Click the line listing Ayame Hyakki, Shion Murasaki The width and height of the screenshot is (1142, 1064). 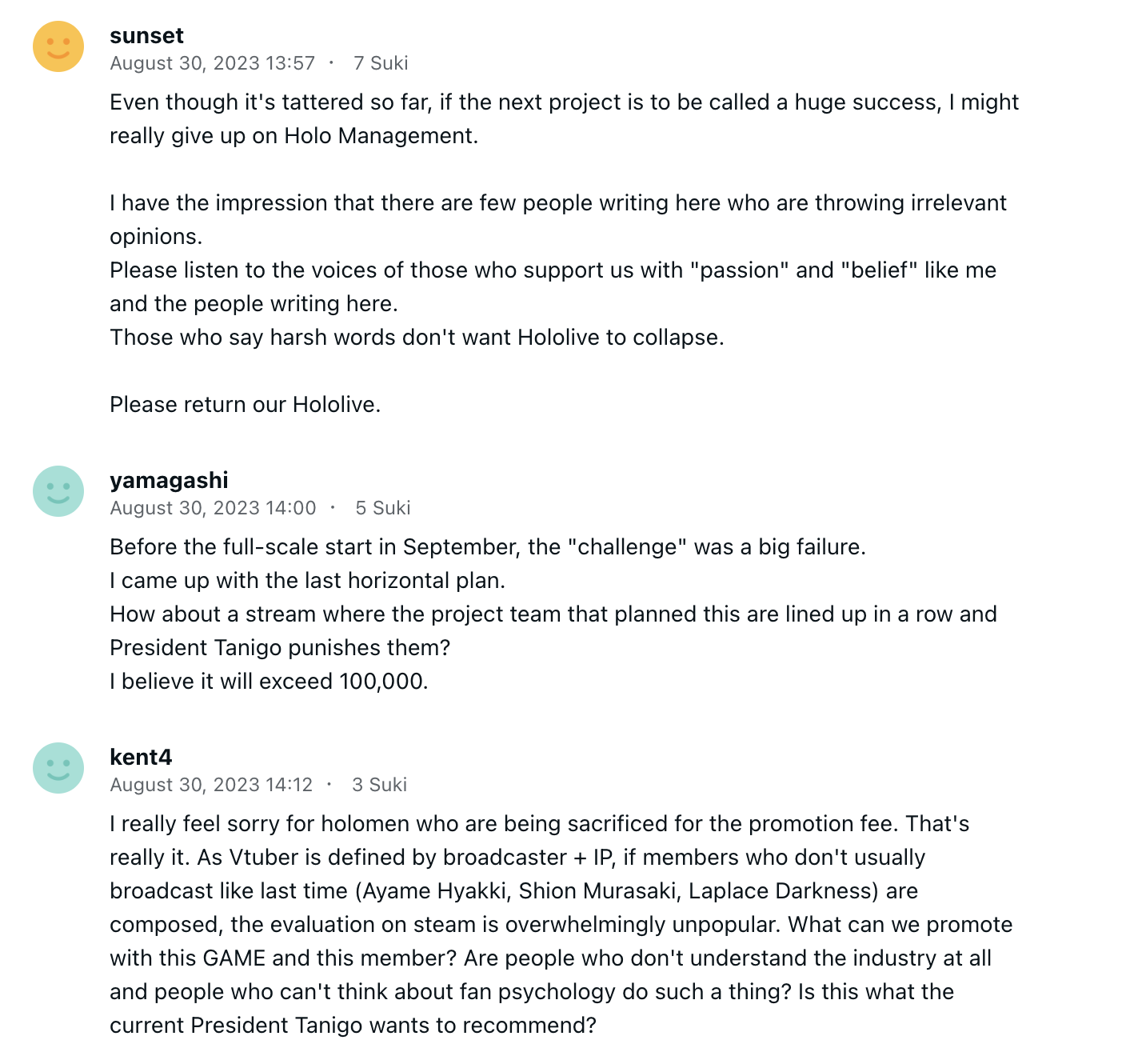pyautogui.click(x=513, y=891)
